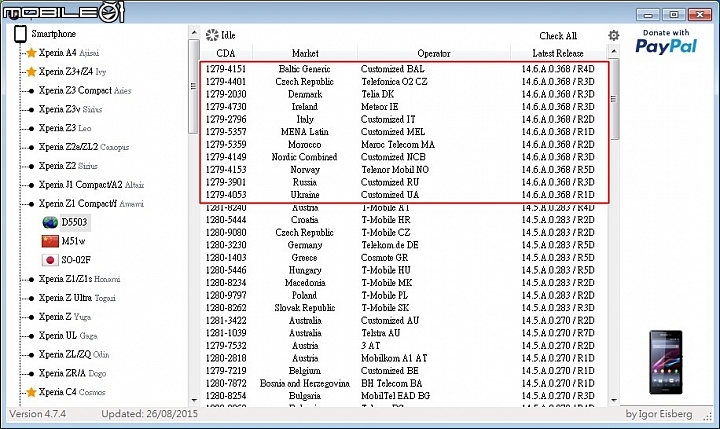The height and width of the screenshot is (429, 720).
Task: Click the star icon beside Xperia A4
Action: point(31,53)
